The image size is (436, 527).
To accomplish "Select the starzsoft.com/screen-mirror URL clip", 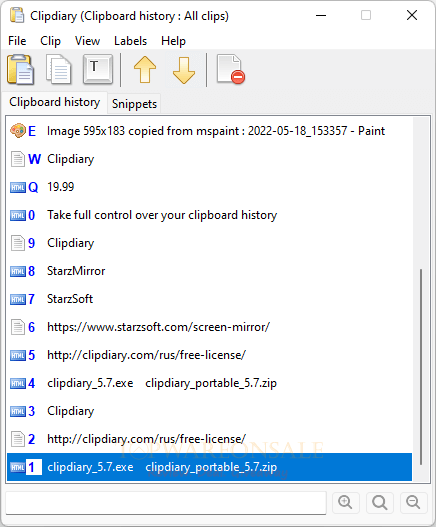I will (x=209, y=327).
